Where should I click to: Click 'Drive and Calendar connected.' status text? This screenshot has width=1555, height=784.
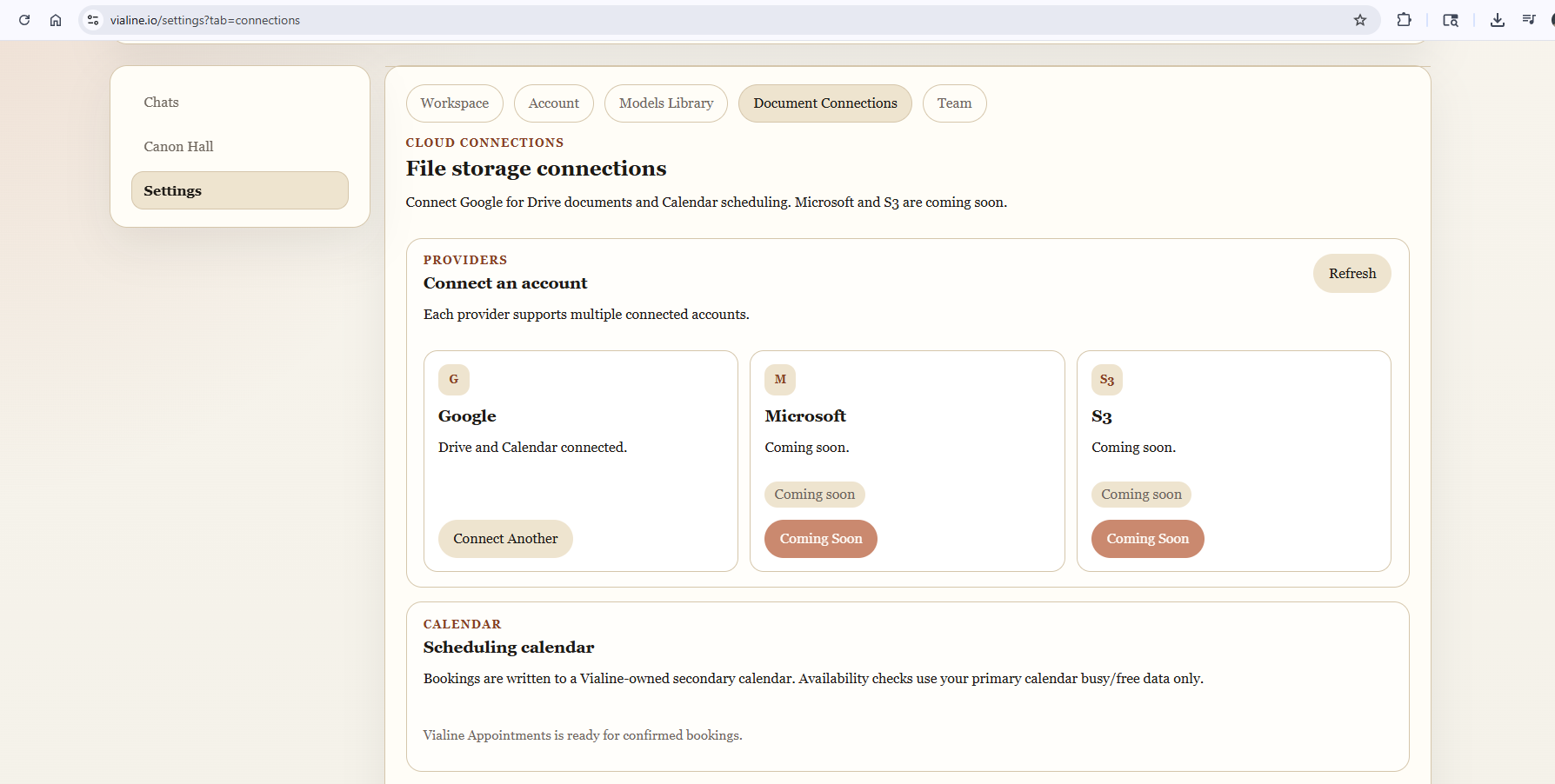click(532, 448)
